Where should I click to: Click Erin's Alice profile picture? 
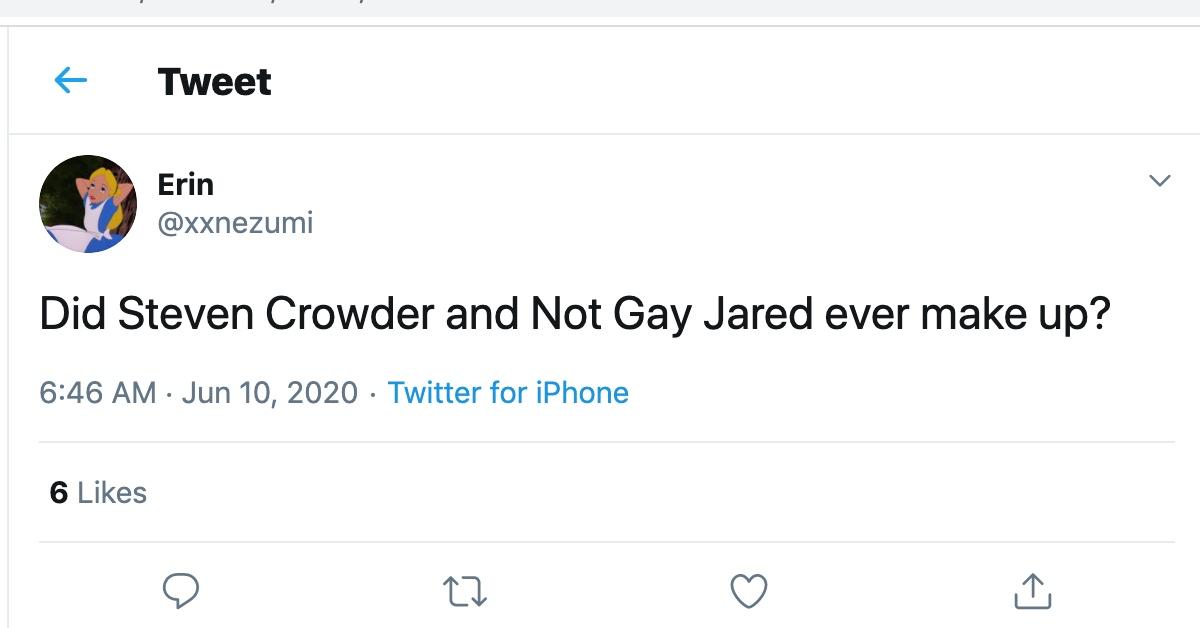[x=88, y=200]
